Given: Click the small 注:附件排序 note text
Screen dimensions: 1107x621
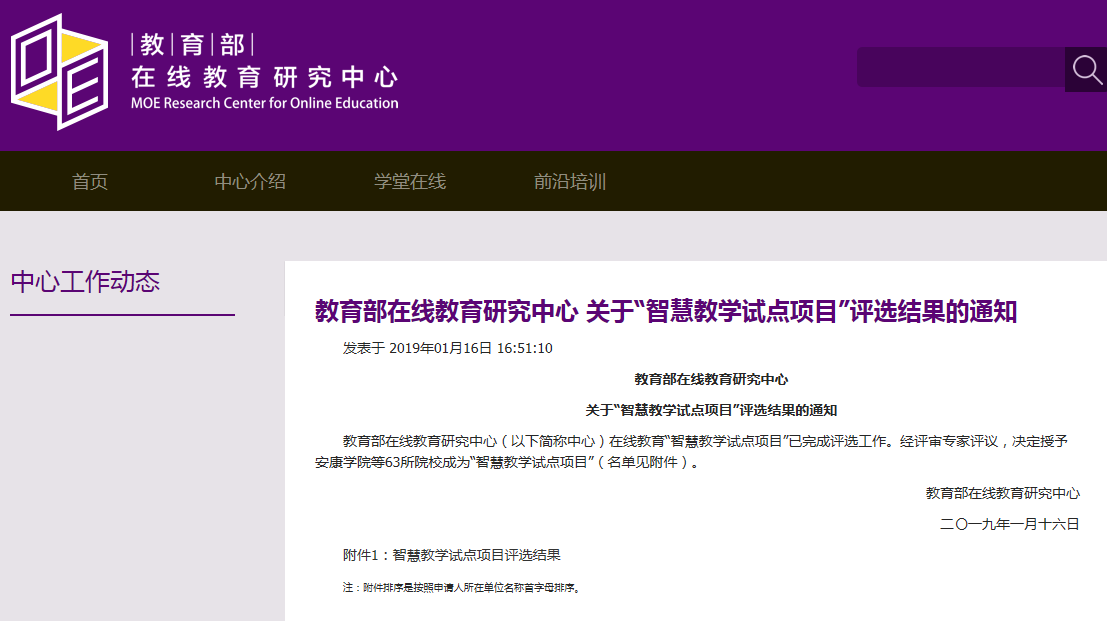Looking at the screenshot, I should [x=461, y=587].
